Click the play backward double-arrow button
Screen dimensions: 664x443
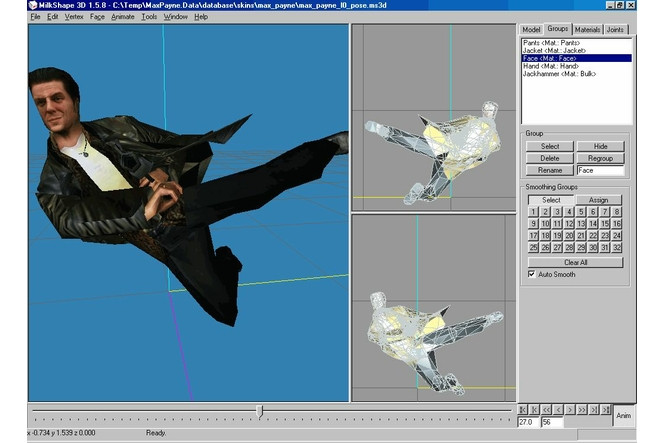546,410
